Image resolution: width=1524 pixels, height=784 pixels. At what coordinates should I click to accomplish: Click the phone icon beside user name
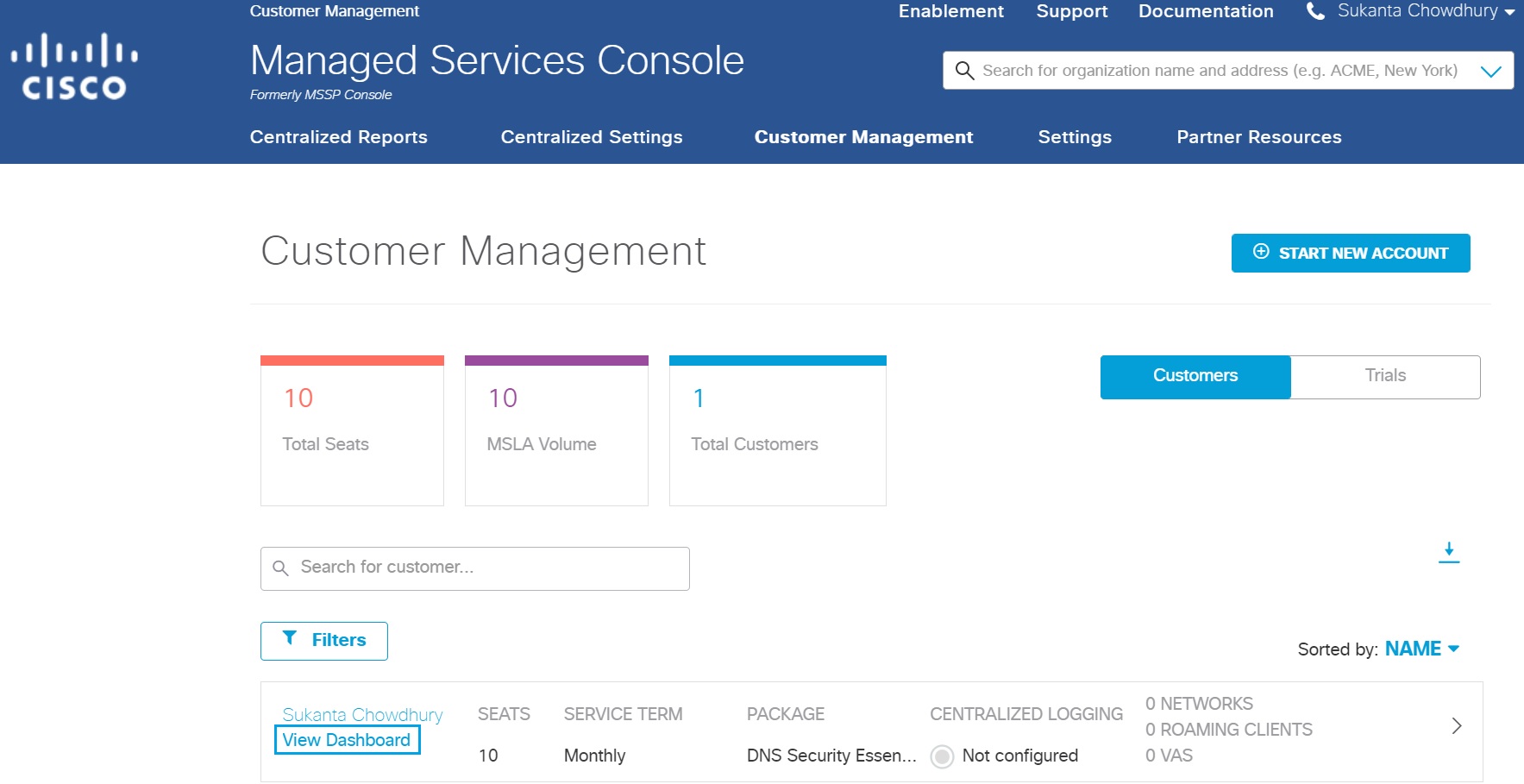[1315, 11]
